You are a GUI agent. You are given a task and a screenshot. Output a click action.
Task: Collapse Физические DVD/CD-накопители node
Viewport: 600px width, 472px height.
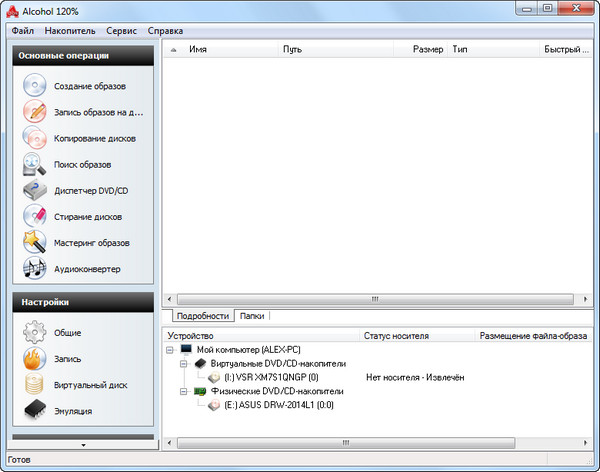pyautogui.click(x=184, y=392)
